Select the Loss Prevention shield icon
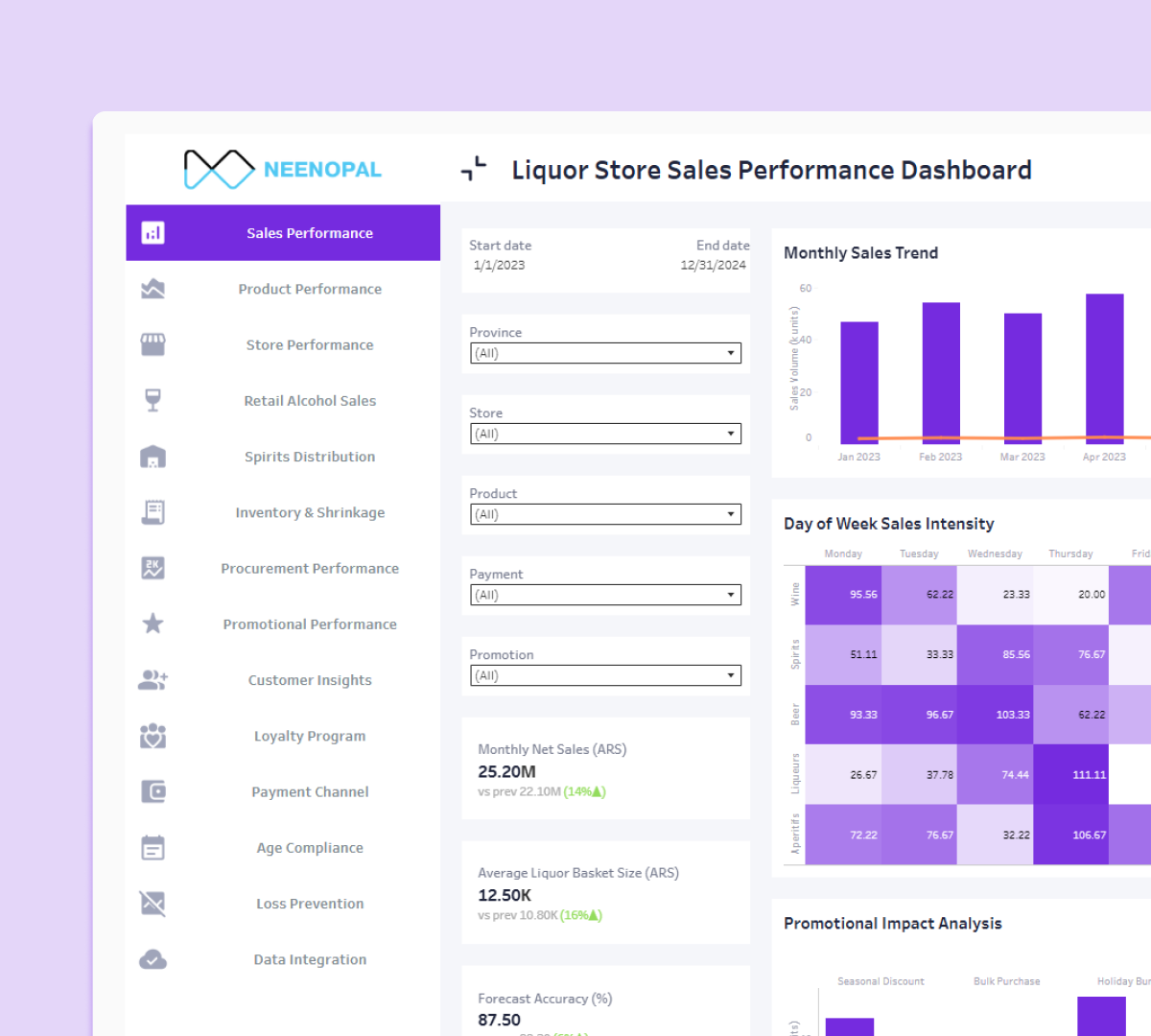The width and height of the screenshot is (1151, 1036). click(x=153, y=903)
